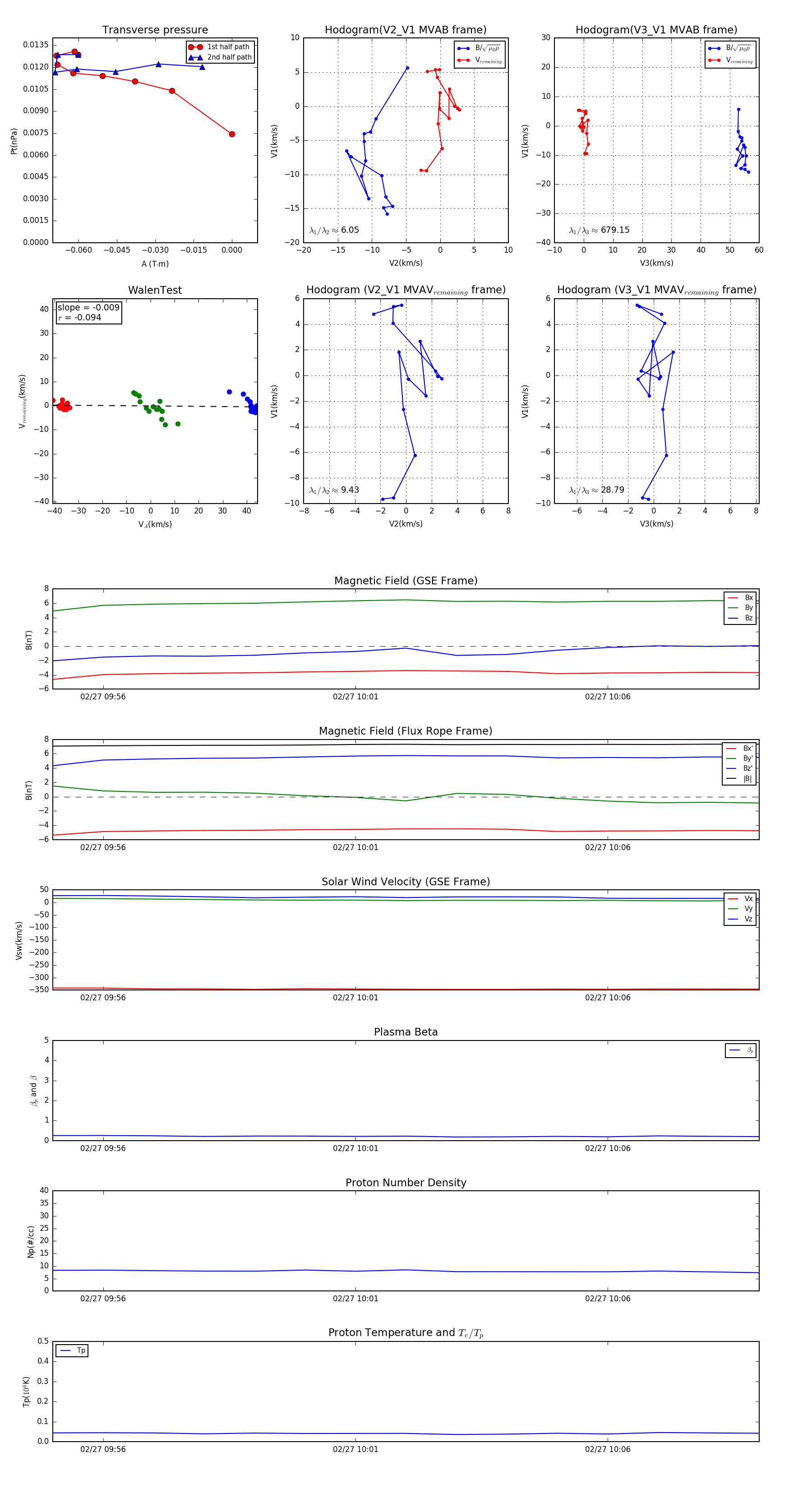812x1489 pixels.
Task: Select the βp legend entry in Plasma Beta
Action: click(x=741, y=1050)
